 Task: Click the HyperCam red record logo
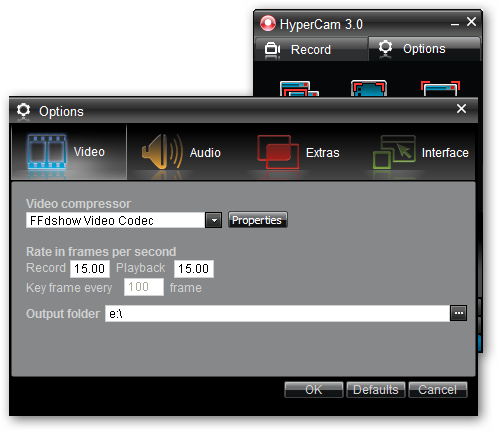(x=268, y=24)
